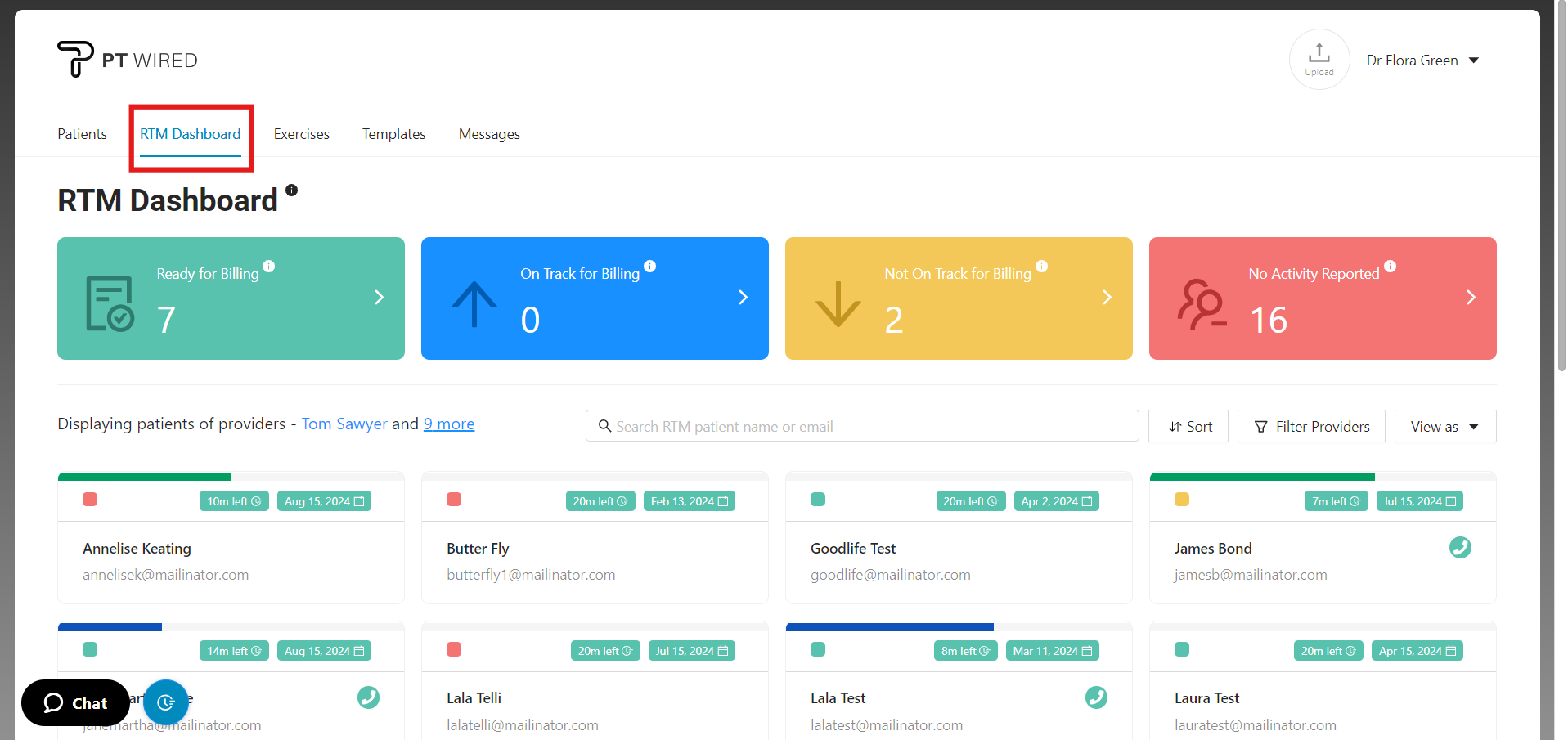Open the Chat widget at bottom left
The height and width of the screenshot is (740, 1568).
click(x=75, y=702)
